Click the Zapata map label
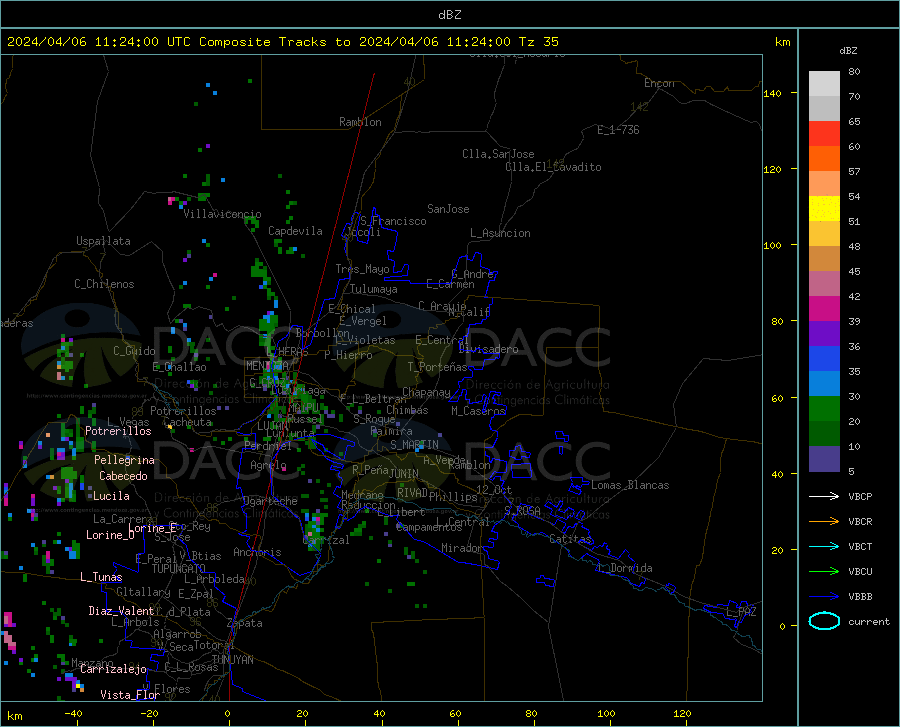The width and height of the screenshot is (900, 727). pos(245,623)
